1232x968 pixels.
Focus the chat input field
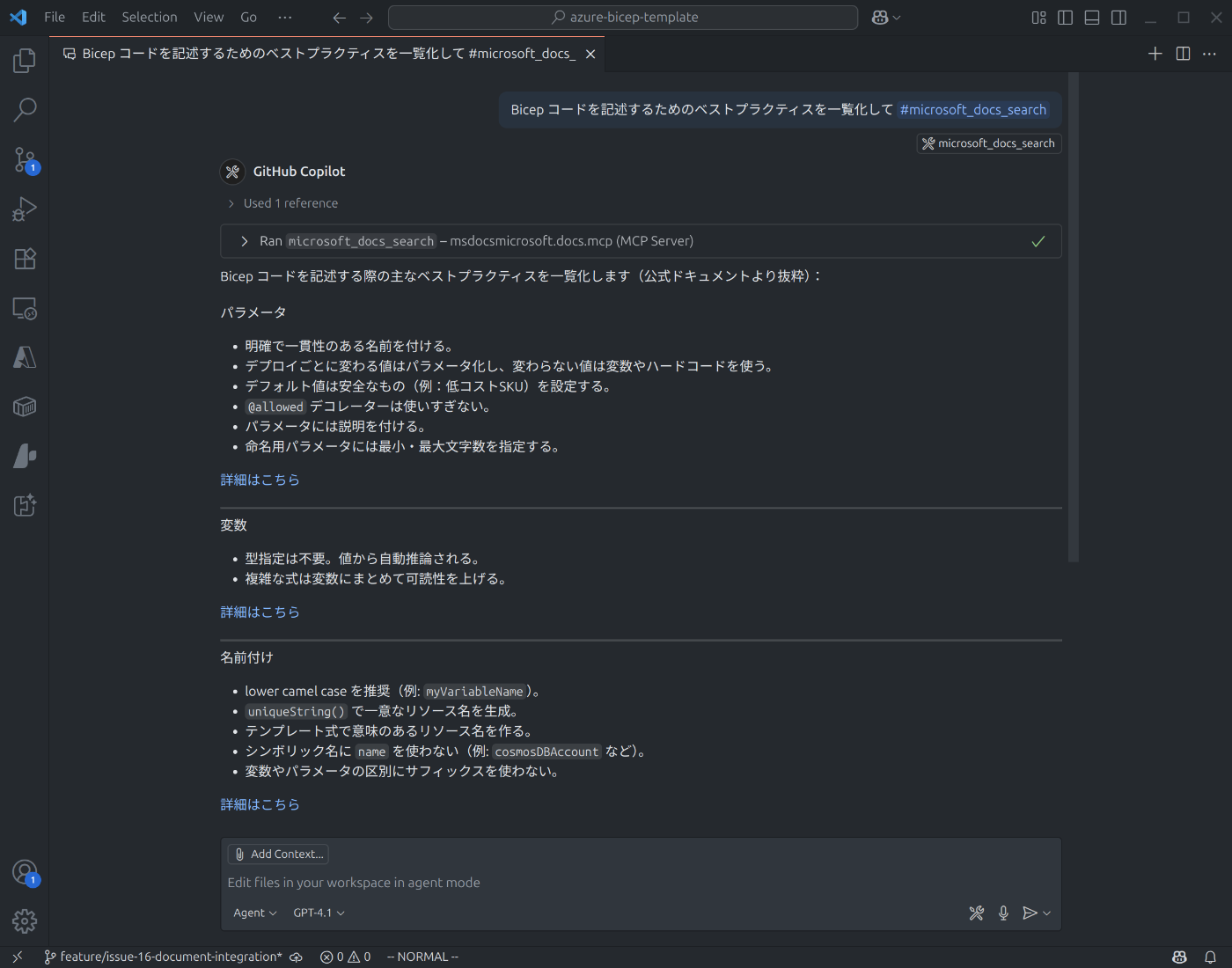(641, 883)
